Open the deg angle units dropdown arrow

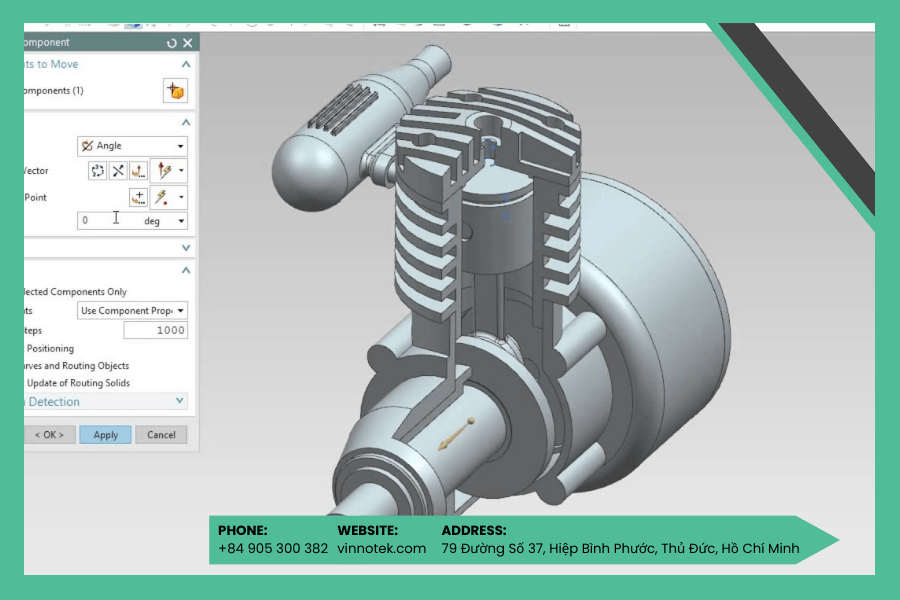(181, 221)
